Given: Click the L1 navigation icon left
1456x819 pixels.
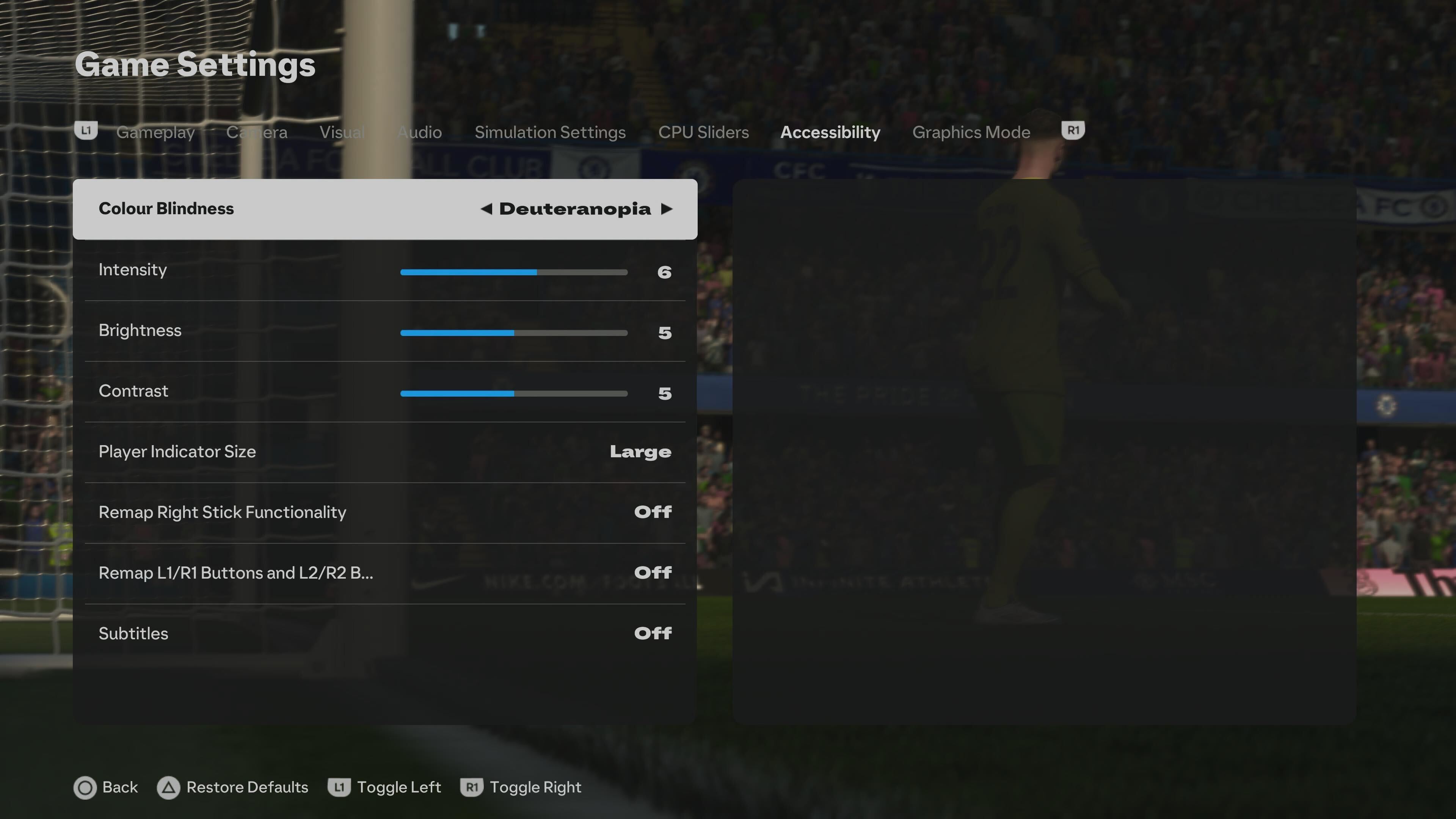Looking at the screenshot, I should [x=84, y=130].
